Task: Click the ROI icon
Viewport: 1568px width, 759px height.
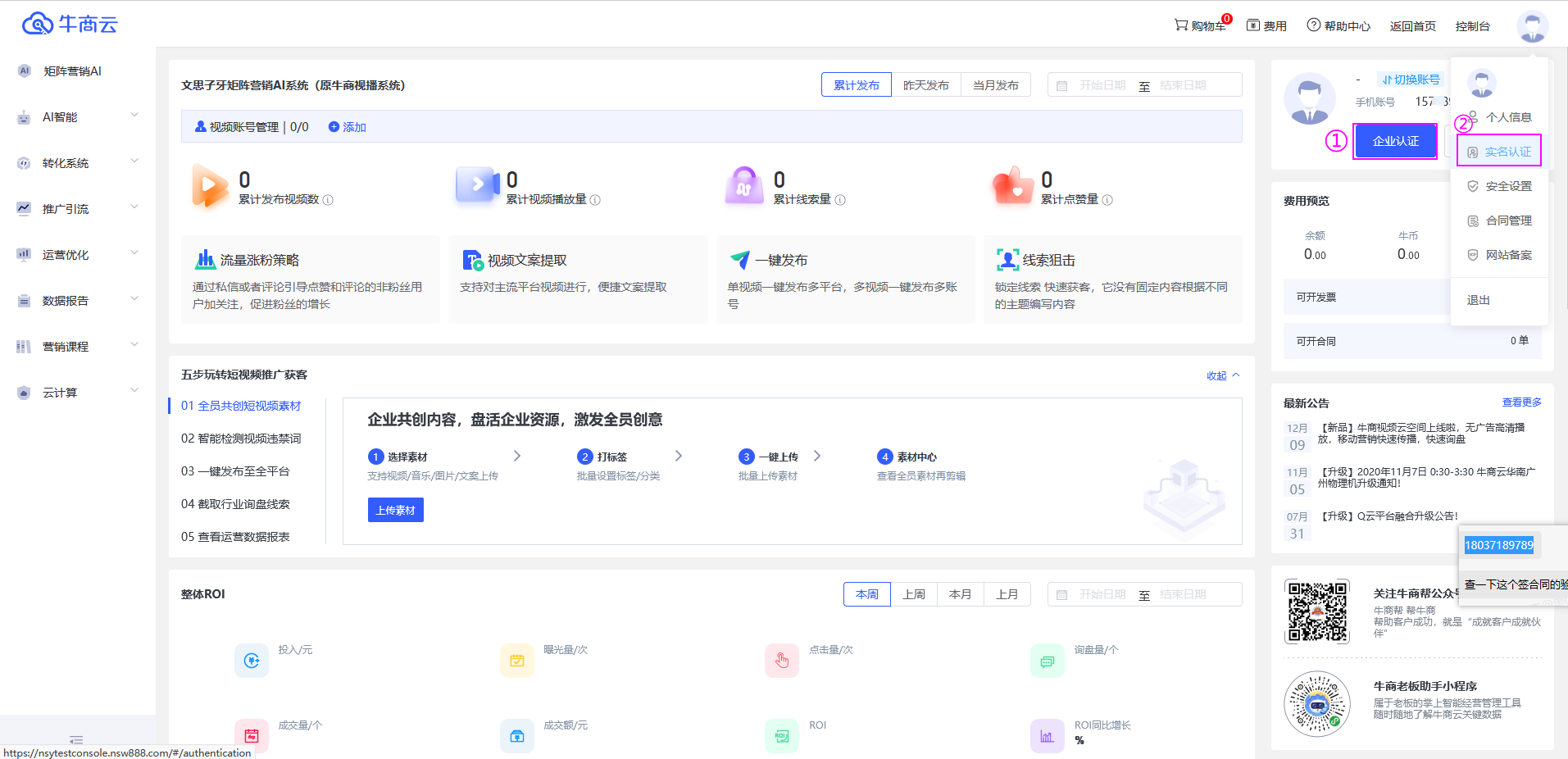Action: tap(782, 736)
